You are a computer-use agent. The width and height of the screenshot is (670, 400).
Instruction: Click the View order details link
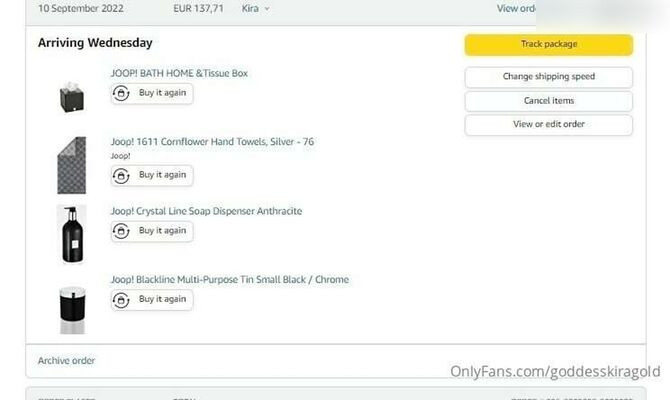pyautogui.click(x=516, y=9)
